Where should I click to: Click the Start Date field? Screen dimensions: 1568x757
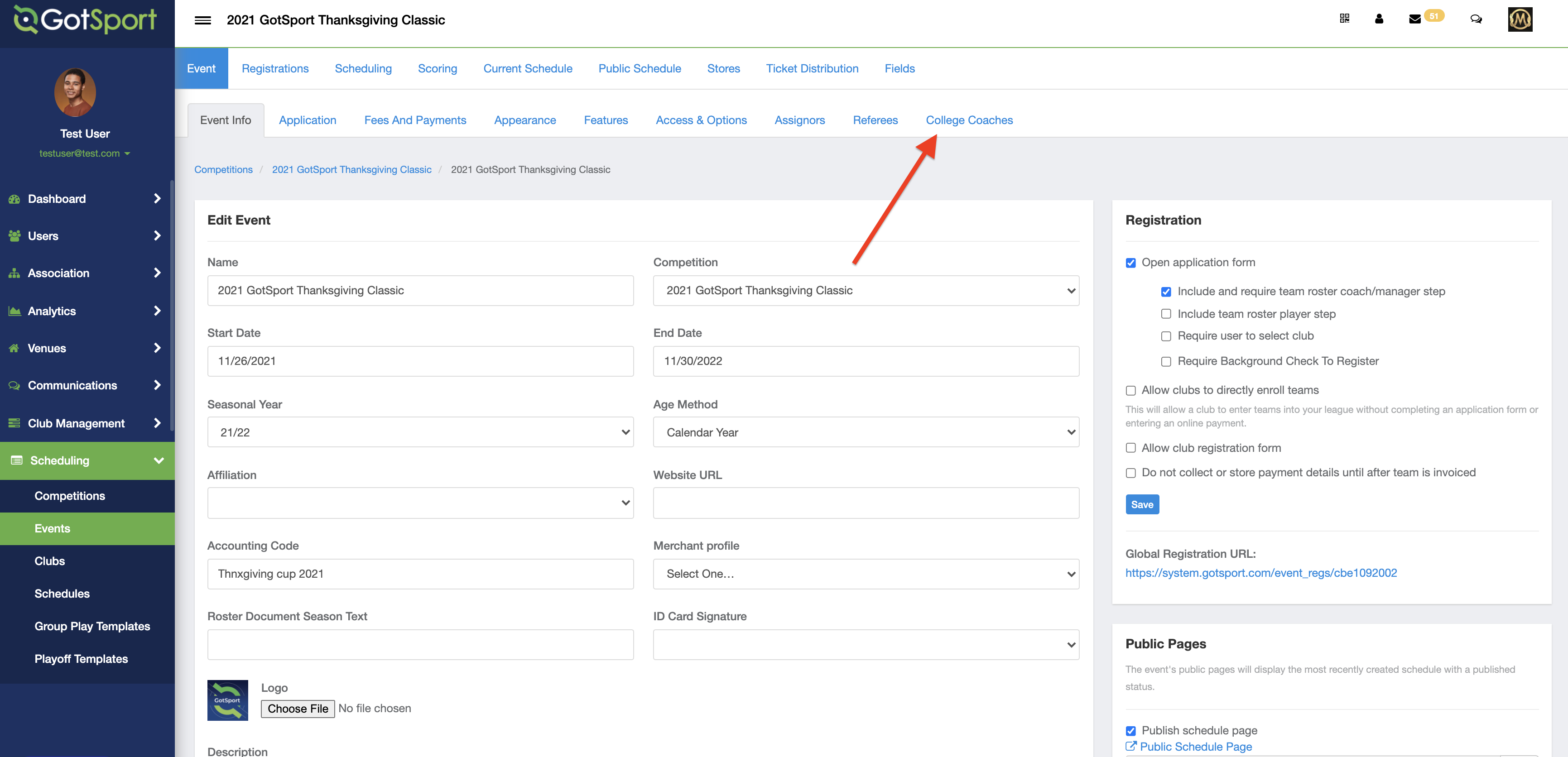pyautogui.click(x=421, y=361)
